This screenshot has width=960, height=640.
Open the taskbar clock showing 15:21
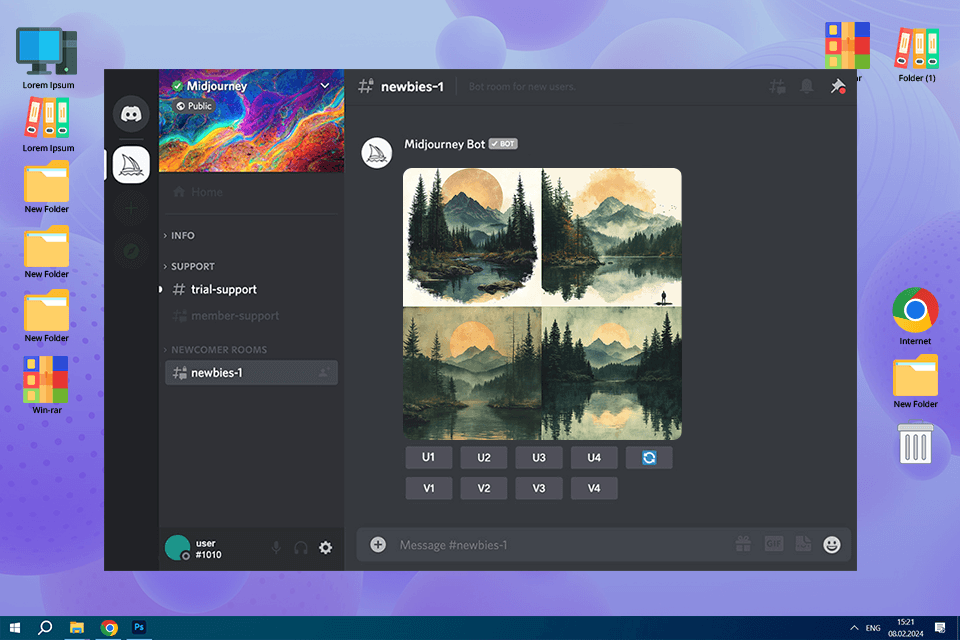pyautogui.click(x=906, y=628)
